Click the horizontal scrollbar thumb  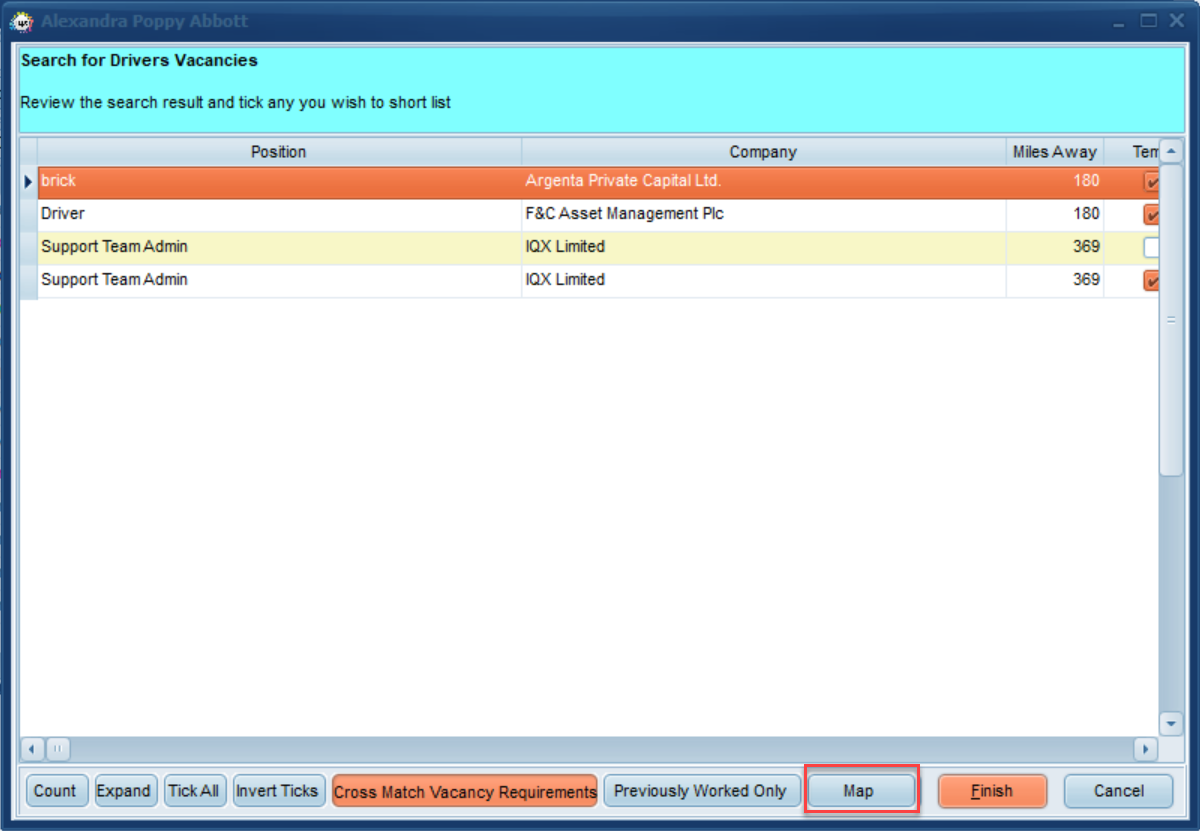click(57, 748)
